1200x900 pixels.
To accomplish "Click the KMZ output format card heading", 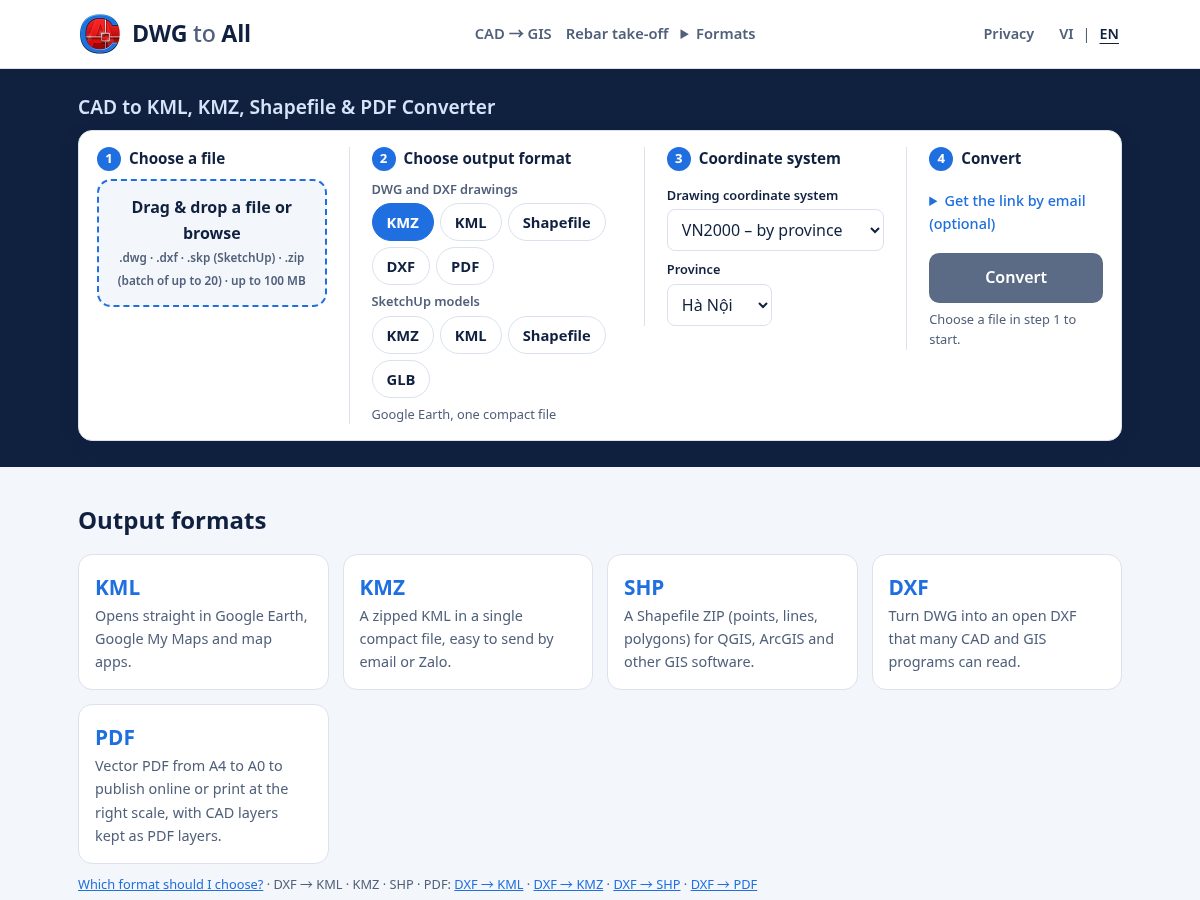I will pos(382,587).
